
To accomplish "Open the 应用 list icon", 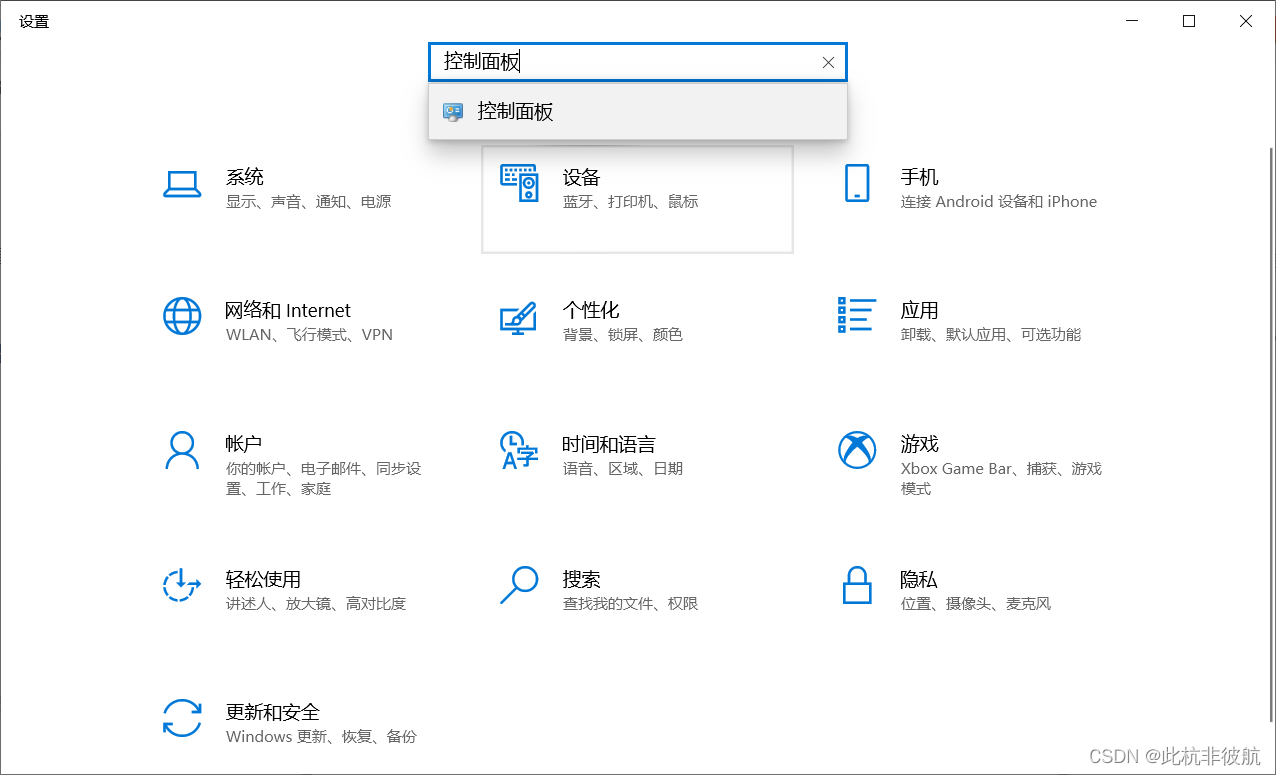I will pos(857,315).
